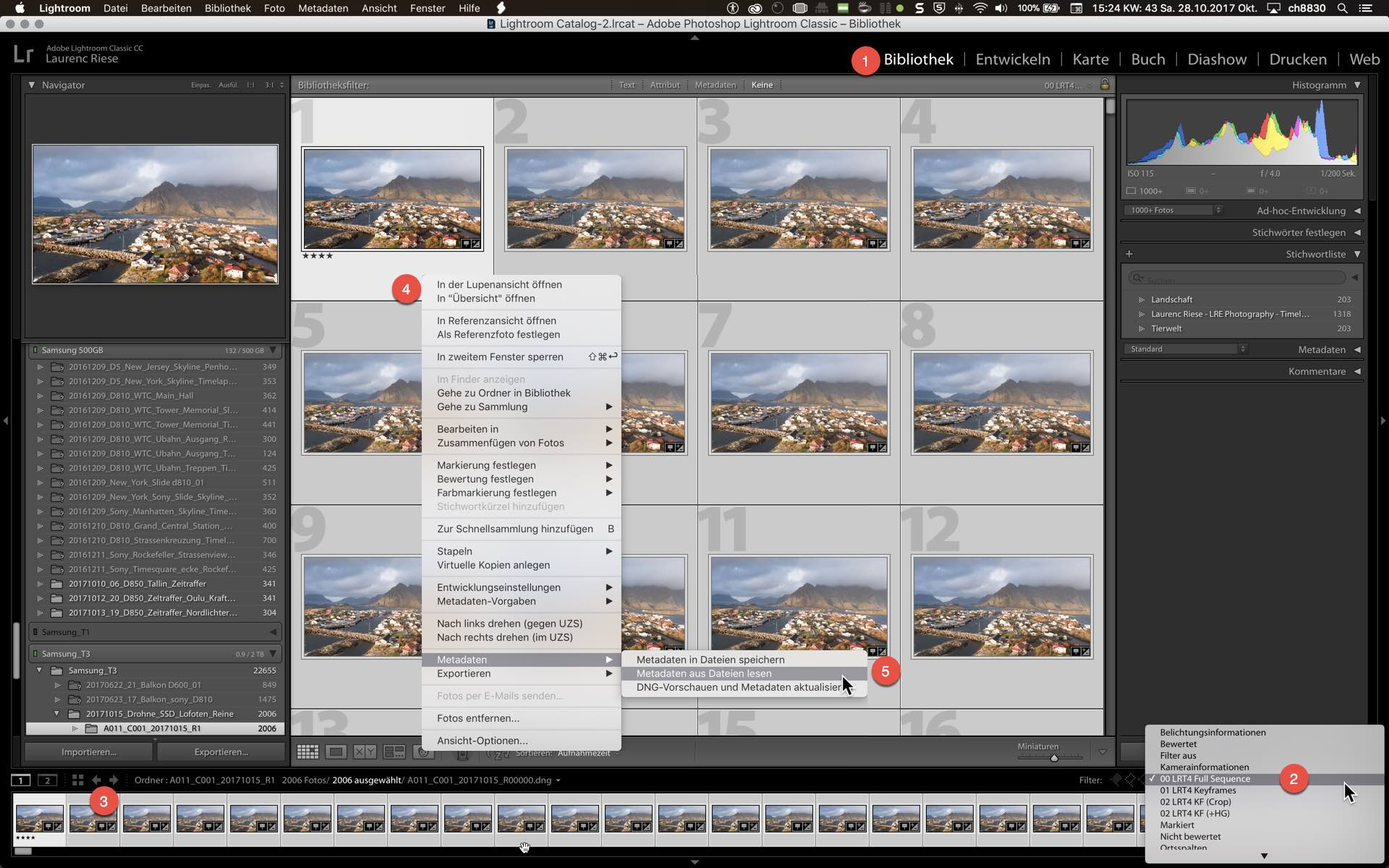
Task: Switch to Loupe view in toolbar
Action: (x=336, y=752)
